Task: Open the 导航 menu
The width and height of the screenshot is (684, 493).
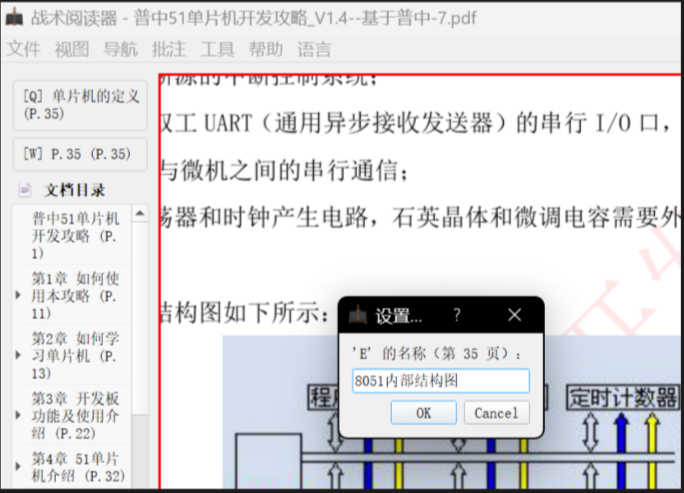Action: (x=121, y=49)
